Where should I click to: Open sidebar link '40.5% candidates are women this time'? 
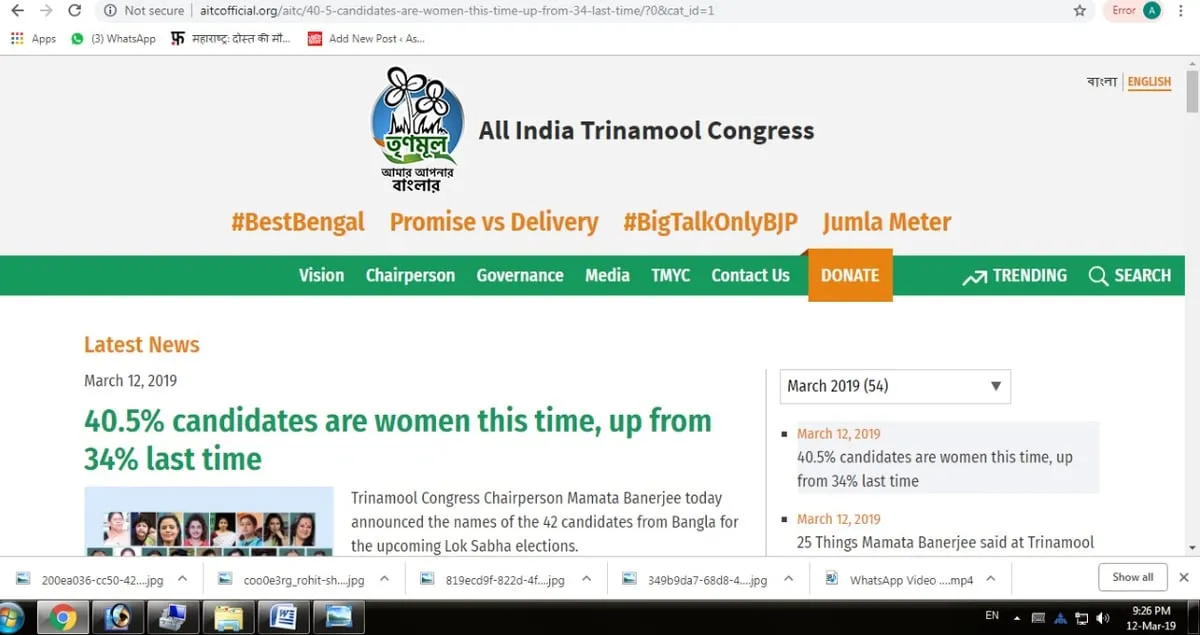click(935, 469)
